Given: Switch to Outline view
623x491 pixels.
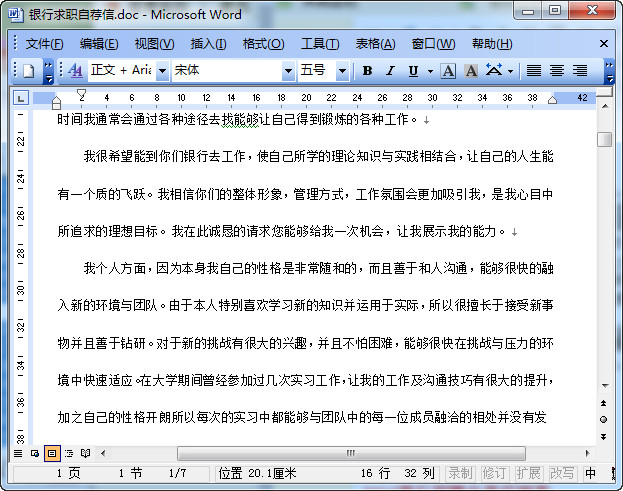Looking at the screenshot, I should point(69,453).
